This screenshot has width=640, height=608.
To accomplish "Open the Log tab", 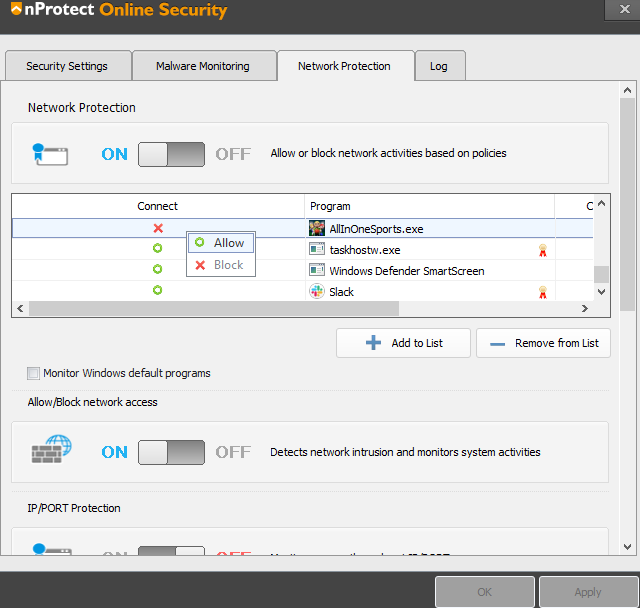I will click(x=439, y=66).
